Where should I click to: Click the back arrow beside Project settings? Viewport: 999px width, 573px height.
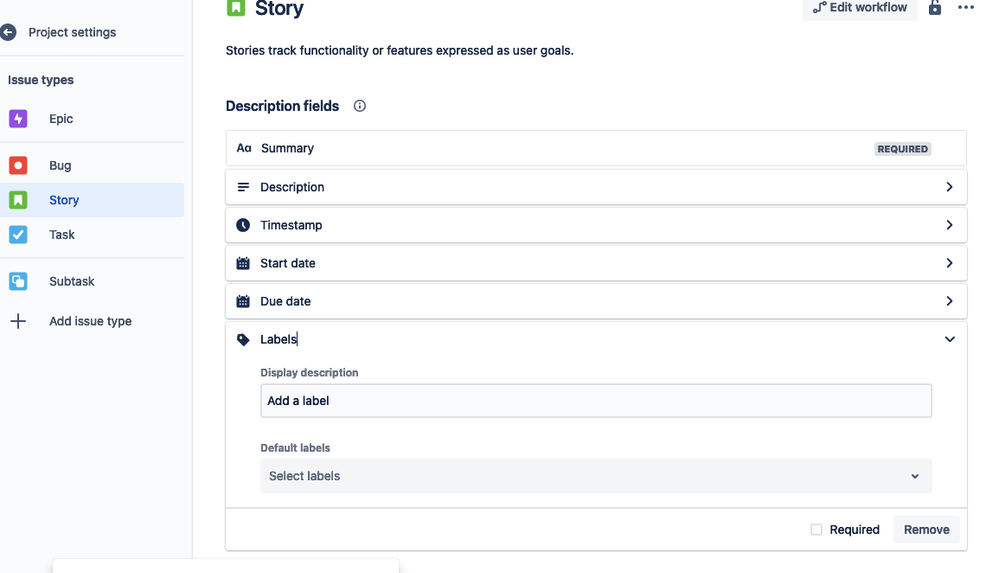[x=8, y=32]
